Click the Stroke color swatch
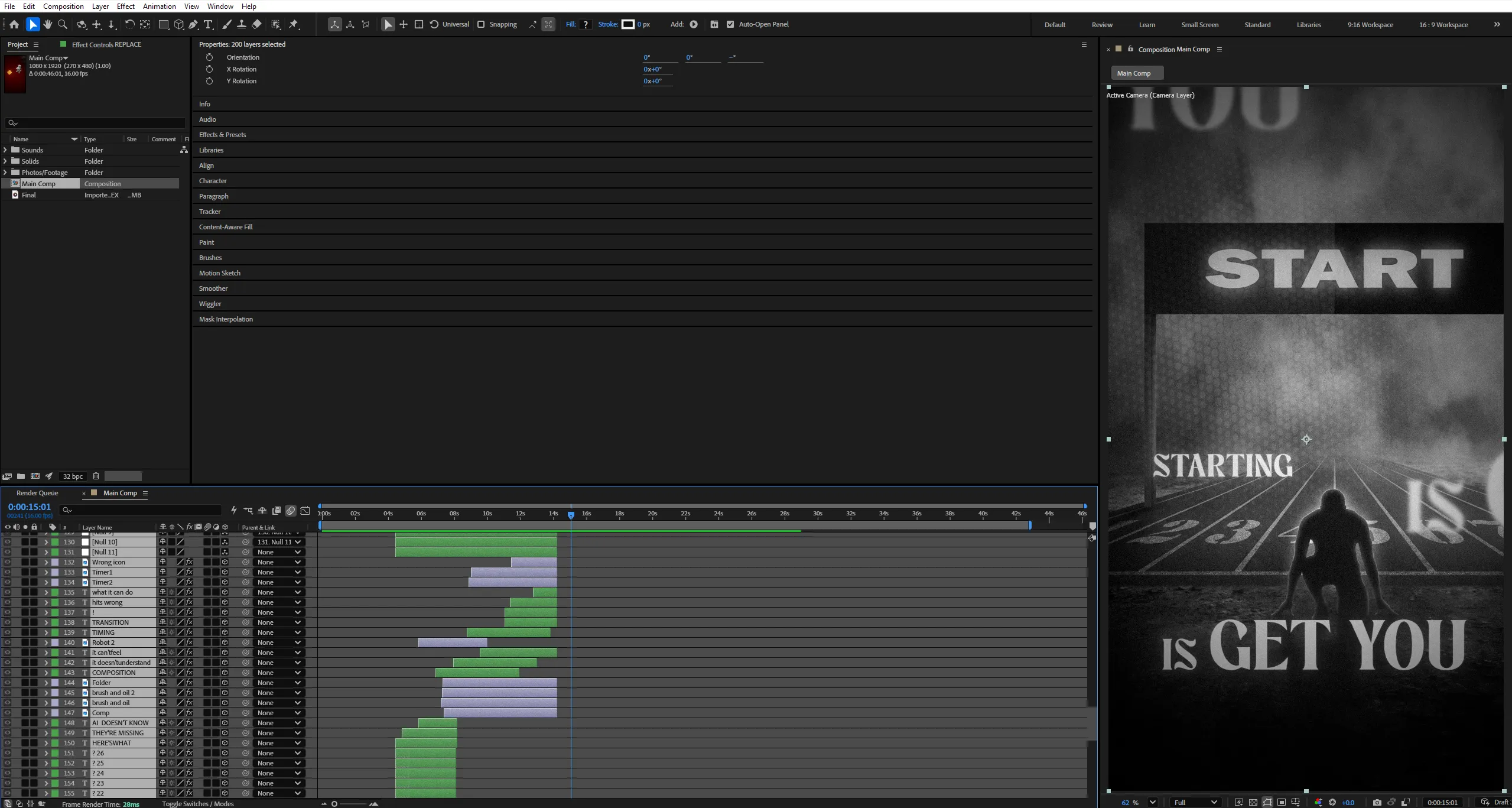The image size is (1512, 808). [x=627, y=24]
